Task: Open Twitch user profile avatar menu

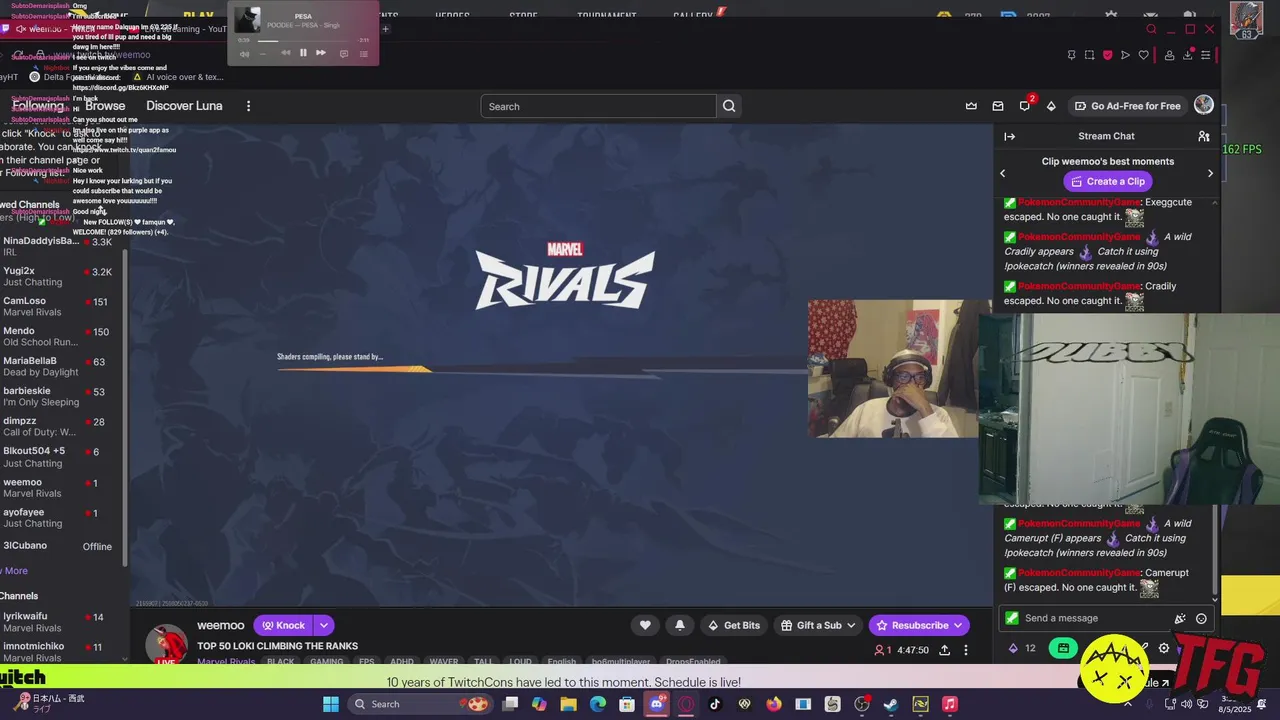Action: 1204,105
